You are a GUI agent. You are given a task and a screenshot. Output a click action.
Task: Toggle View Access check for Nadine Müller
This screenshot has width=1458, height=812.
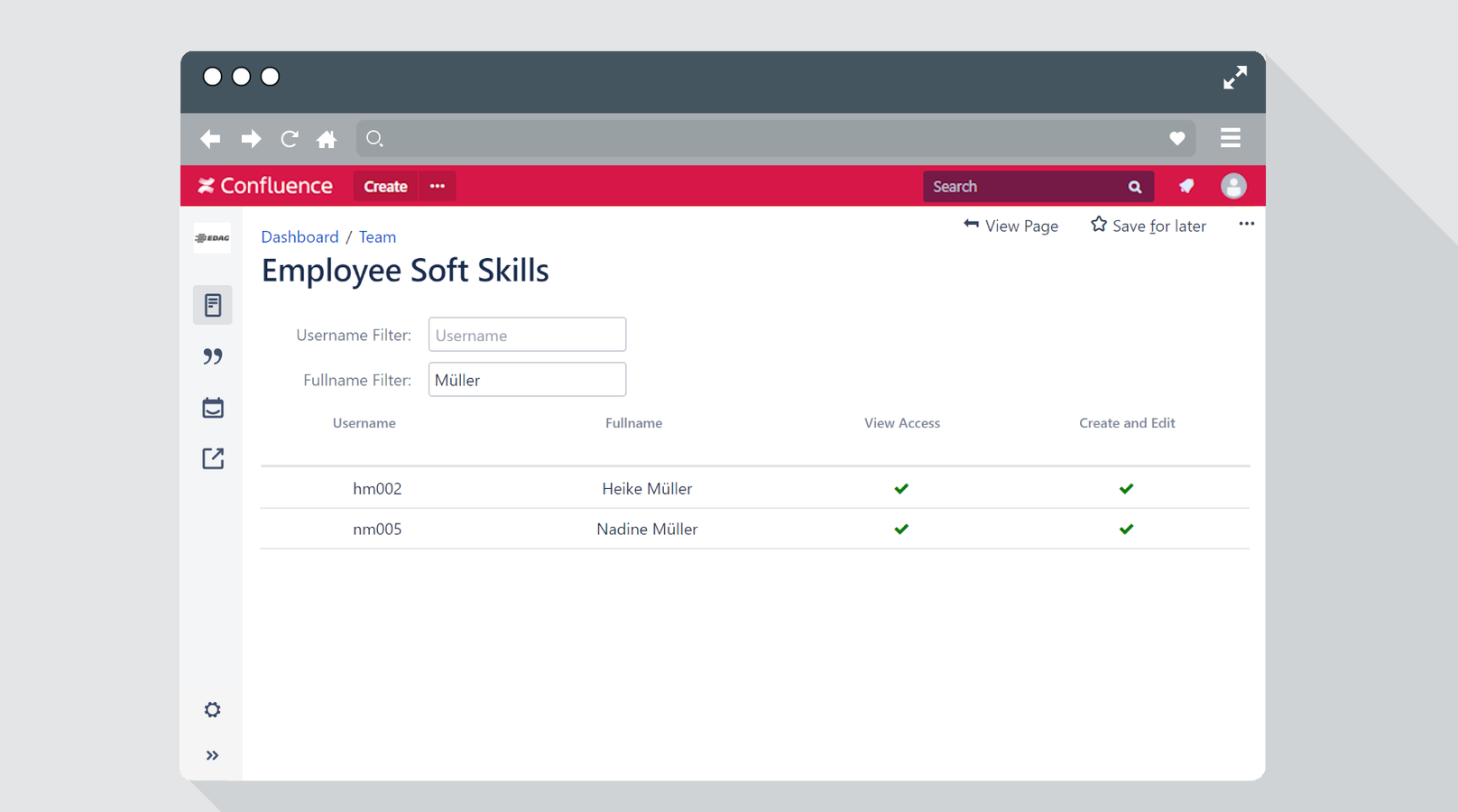tap(901, 530)
